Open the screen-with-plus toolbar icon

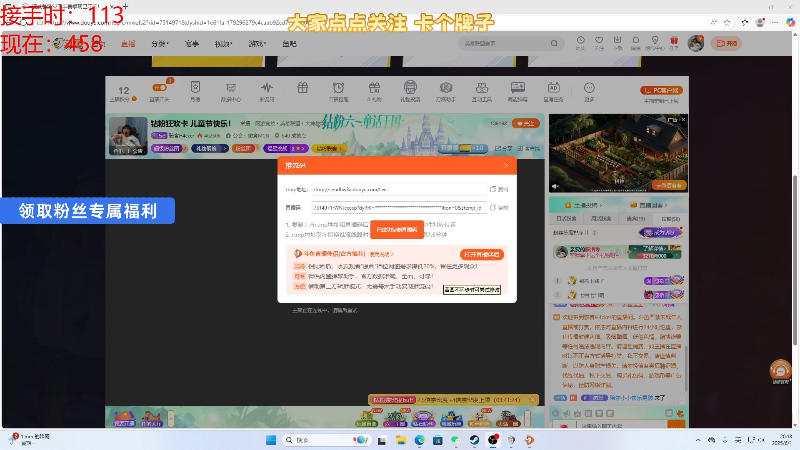pos(517,87)
